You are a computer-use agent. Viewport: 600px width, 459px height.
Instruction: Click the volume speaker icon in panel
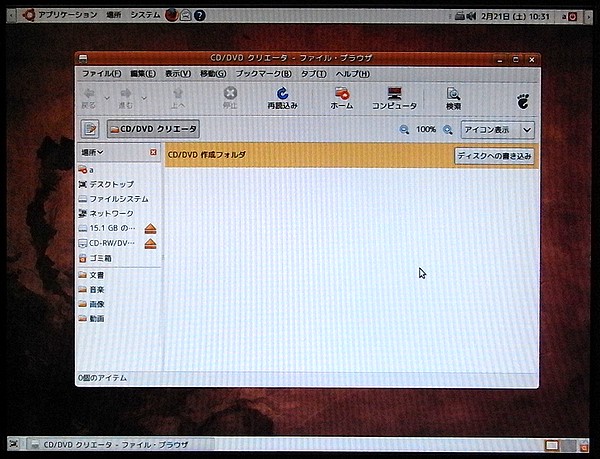click(x=471, y=16)
